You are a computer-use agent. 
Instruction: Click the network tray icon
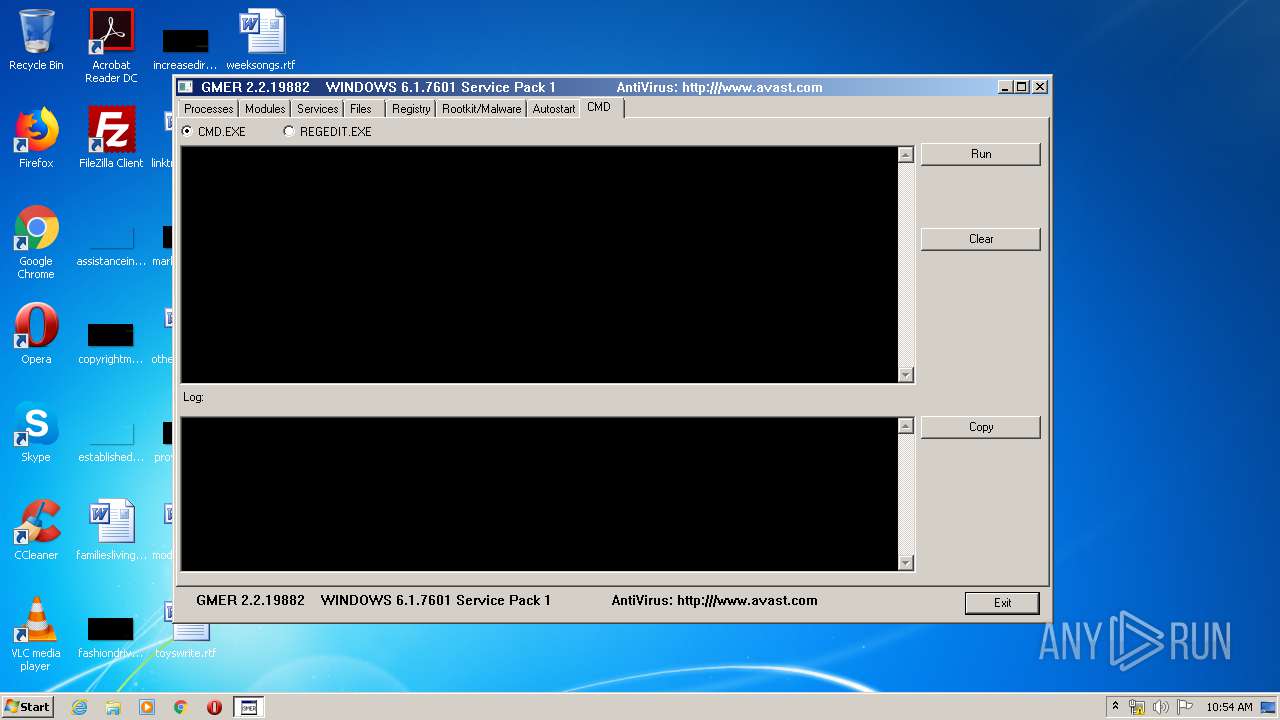coord(1138,707)
